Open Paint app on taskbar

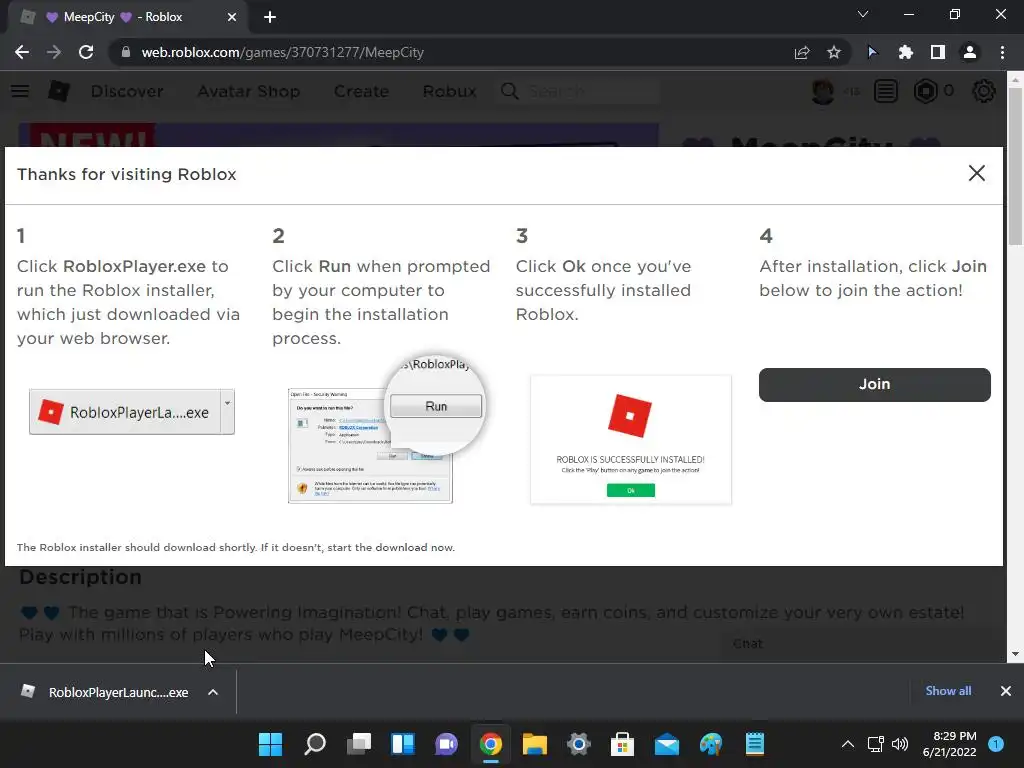click(x=711, y=744)
